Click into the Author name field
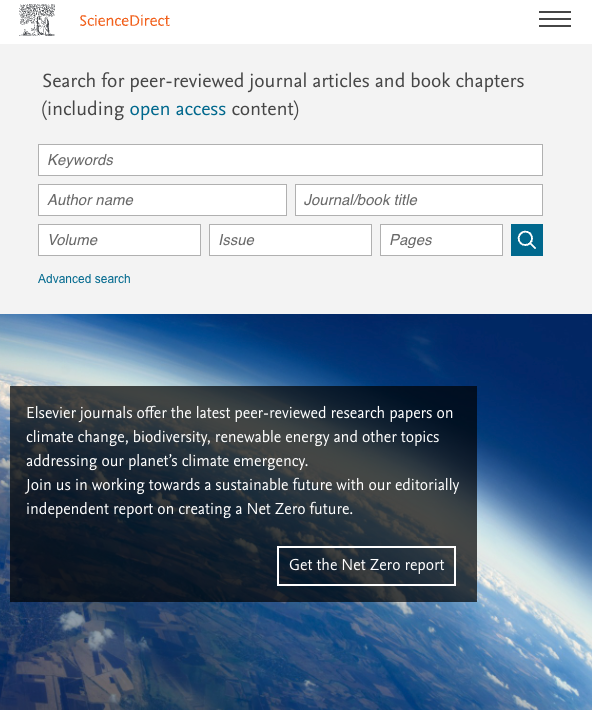 pos(162,200)
